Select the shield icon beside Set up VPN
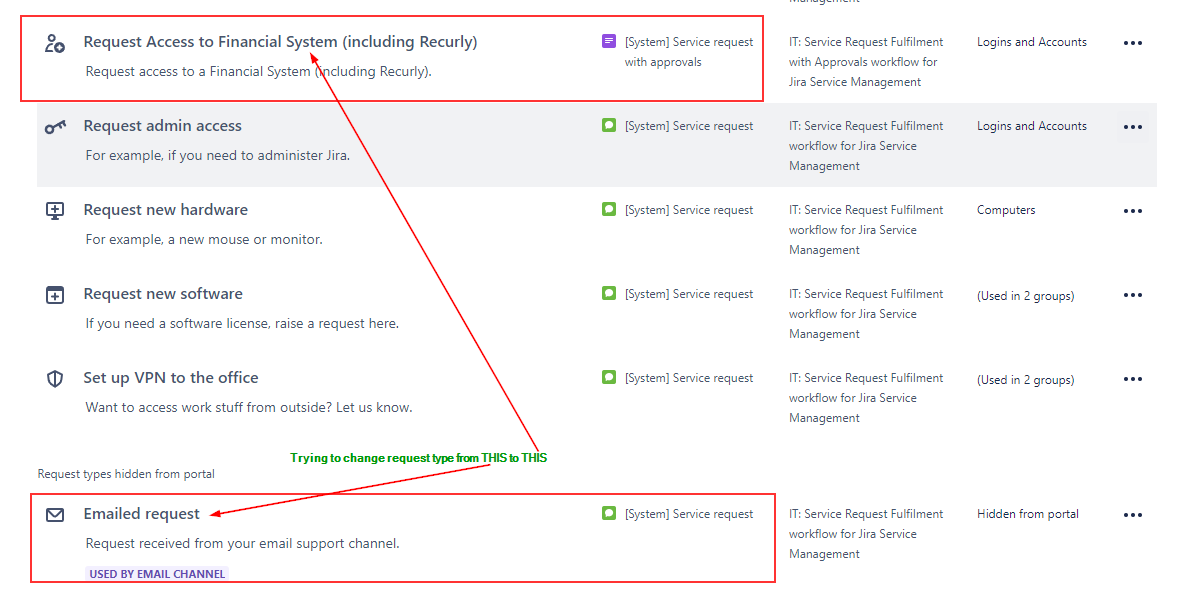 tap(53, 379)
